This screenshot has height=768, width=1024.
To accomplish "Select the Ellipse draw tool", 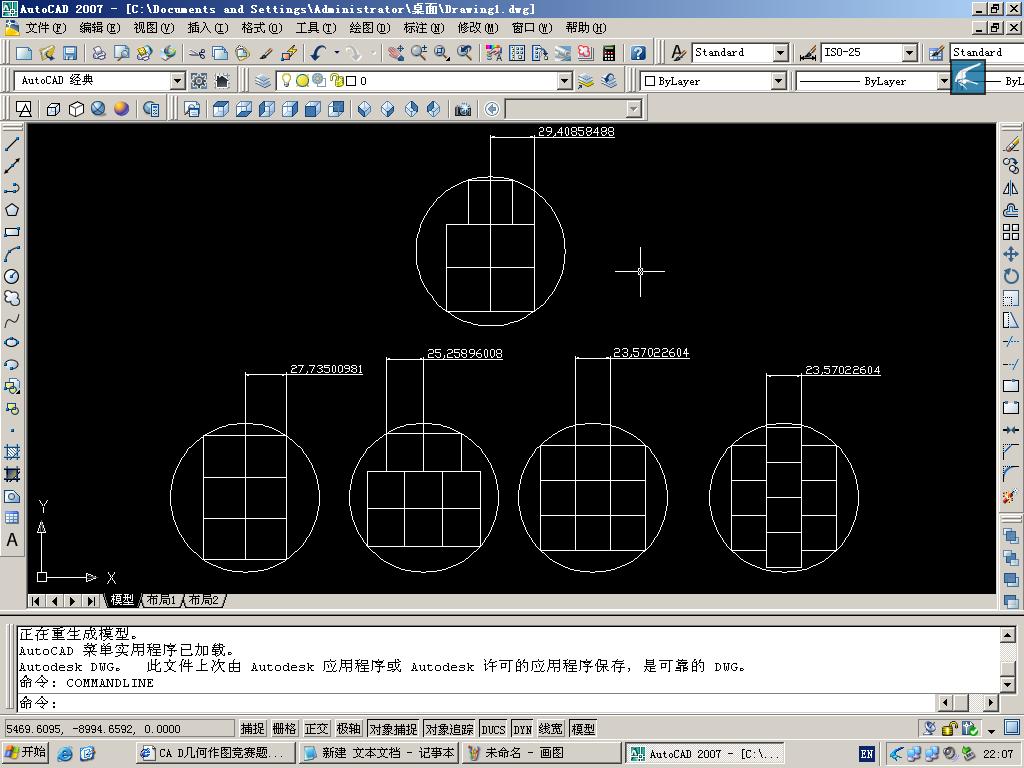I will click(x=12, y=342).
